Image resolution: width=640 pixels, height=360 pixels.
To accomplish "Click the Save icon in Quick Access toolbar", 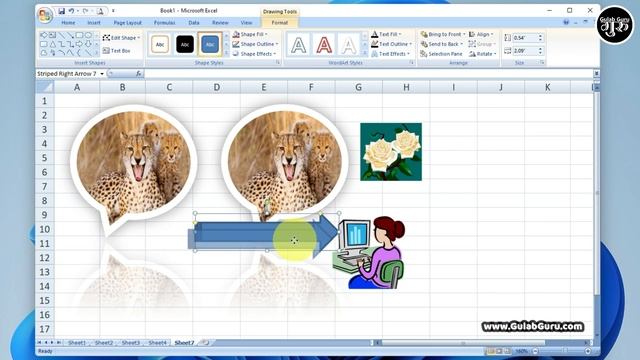I will pos(62,11).
